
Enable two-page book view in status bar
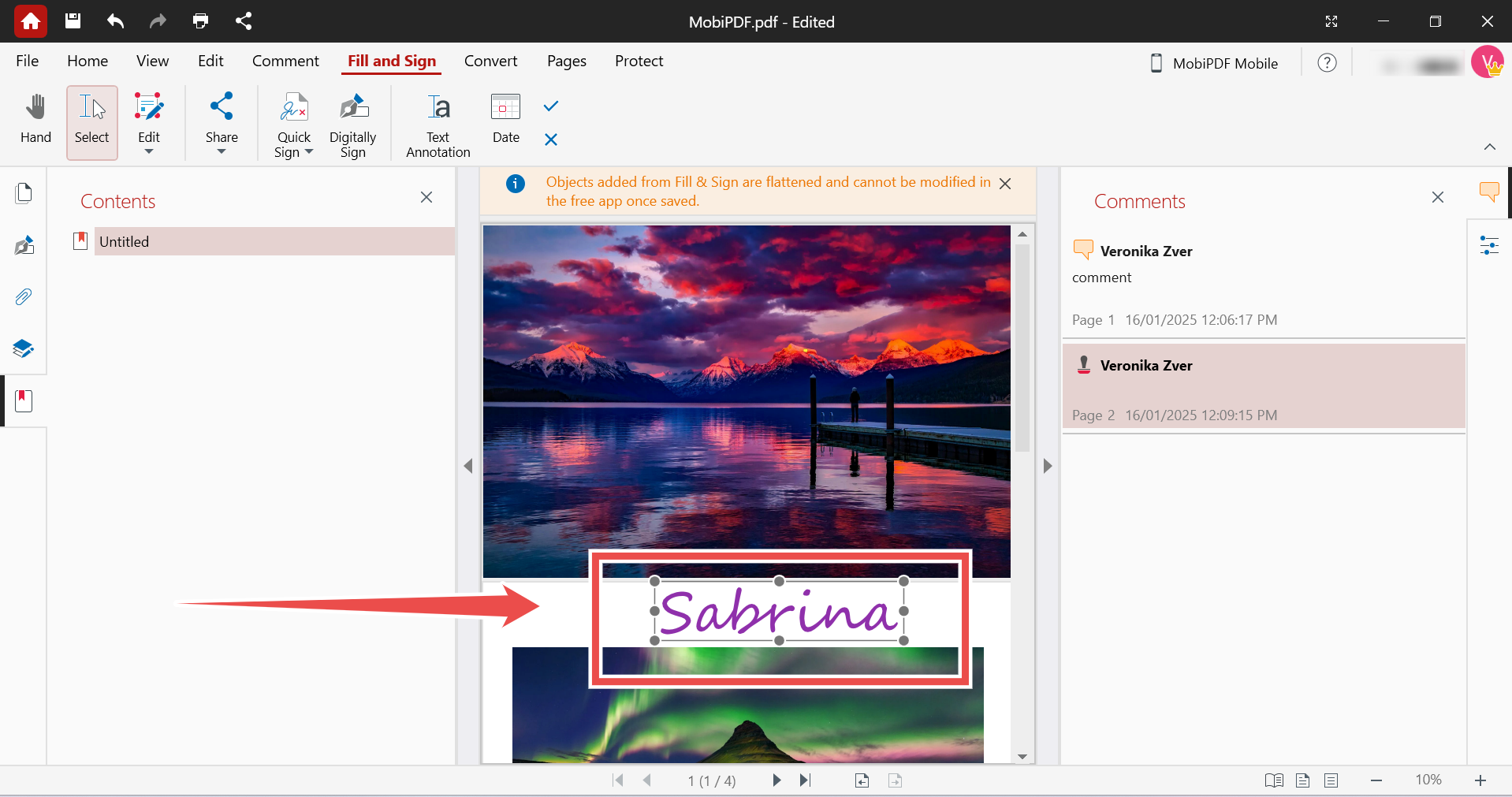[1273, 780]
